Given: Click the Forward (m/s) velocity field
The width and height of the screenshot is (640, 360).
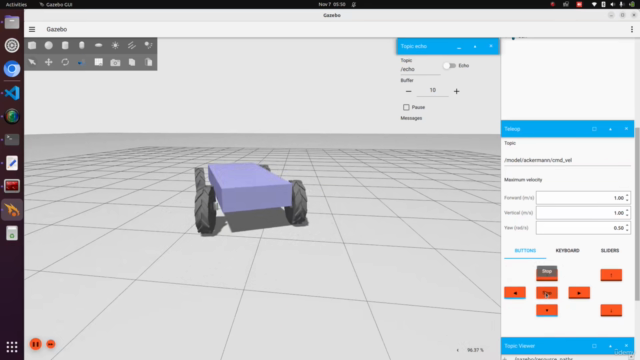Looking at the screenshot, I should [x=583, y=198].
